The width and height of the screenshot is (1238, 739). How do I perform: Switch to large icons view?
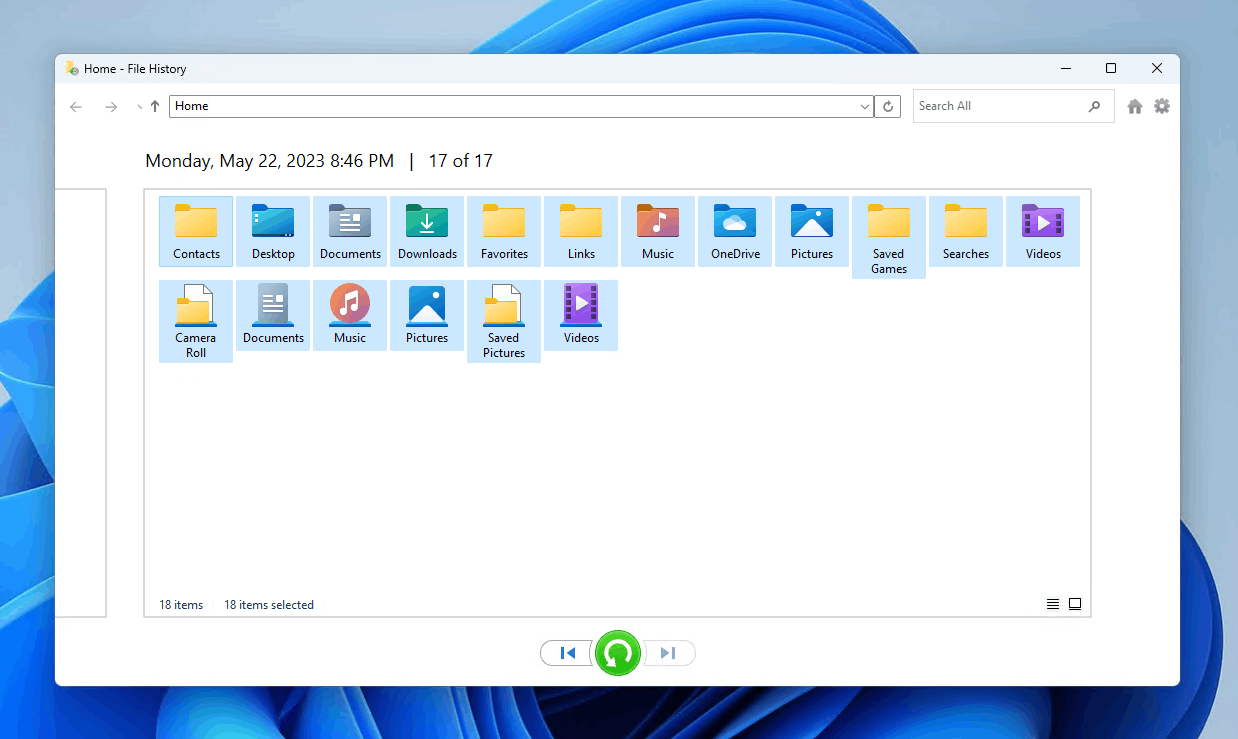pyautogui.click(x=1075, y=604)
